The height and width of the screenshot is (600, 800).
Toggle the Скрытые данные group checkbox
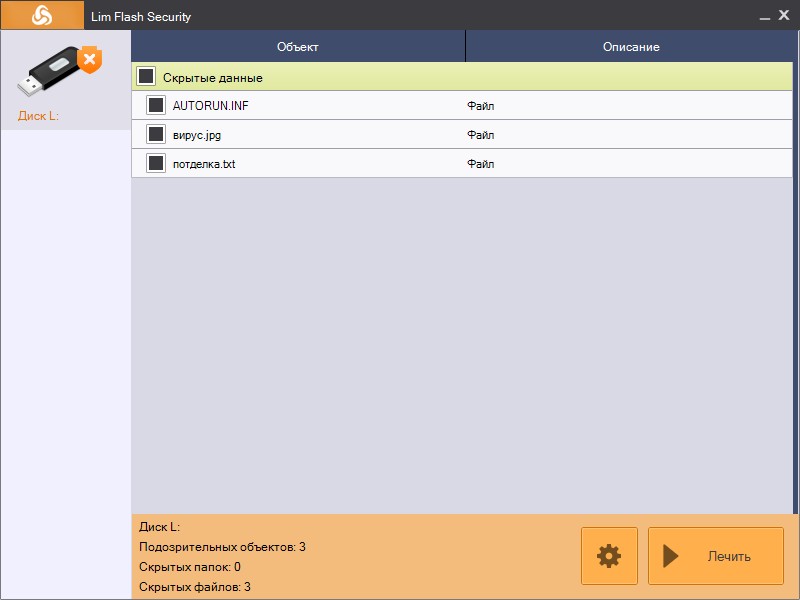point(146,77)
